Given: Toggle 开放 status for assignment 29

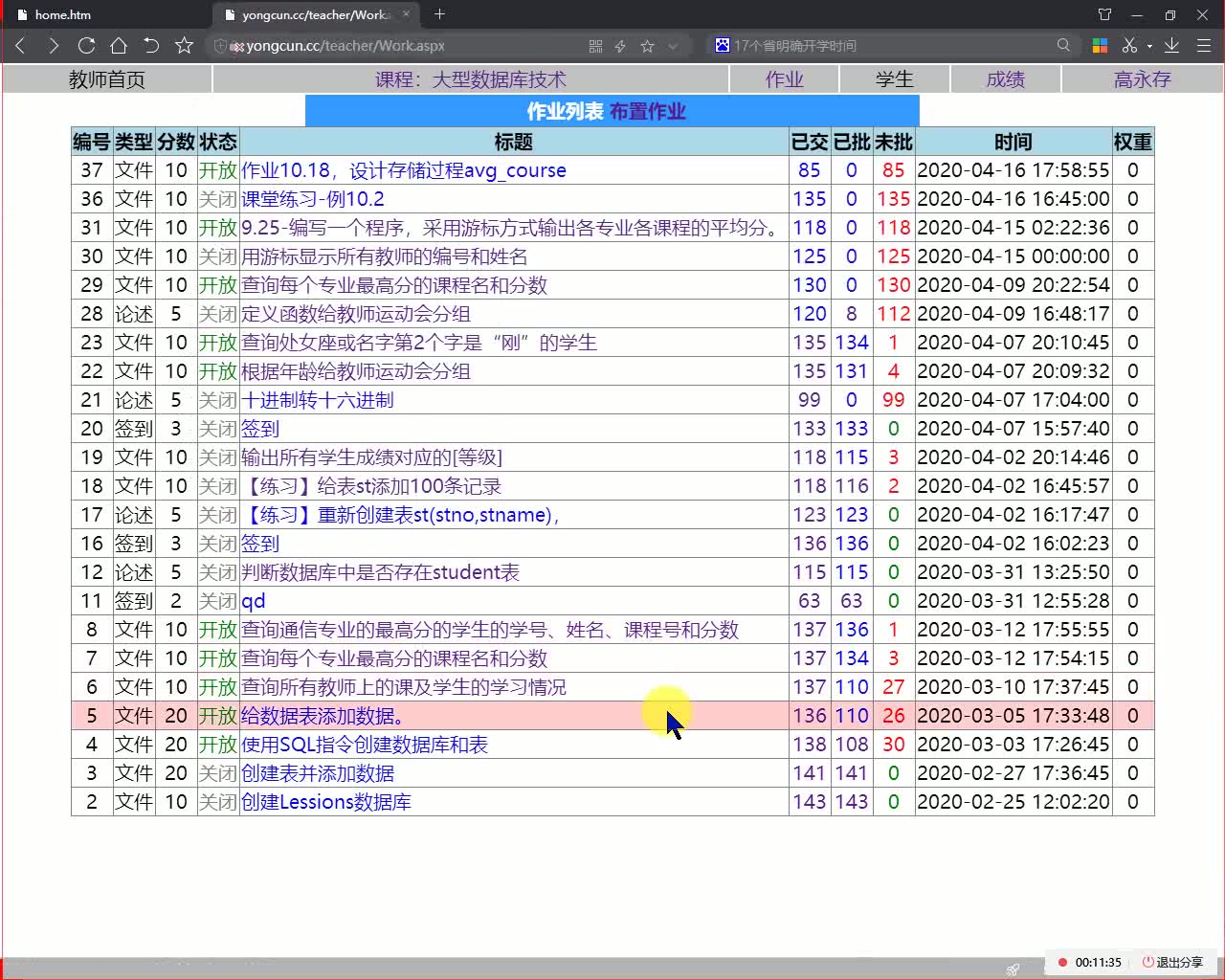Looking at the screenshot, I should (218, 285).
